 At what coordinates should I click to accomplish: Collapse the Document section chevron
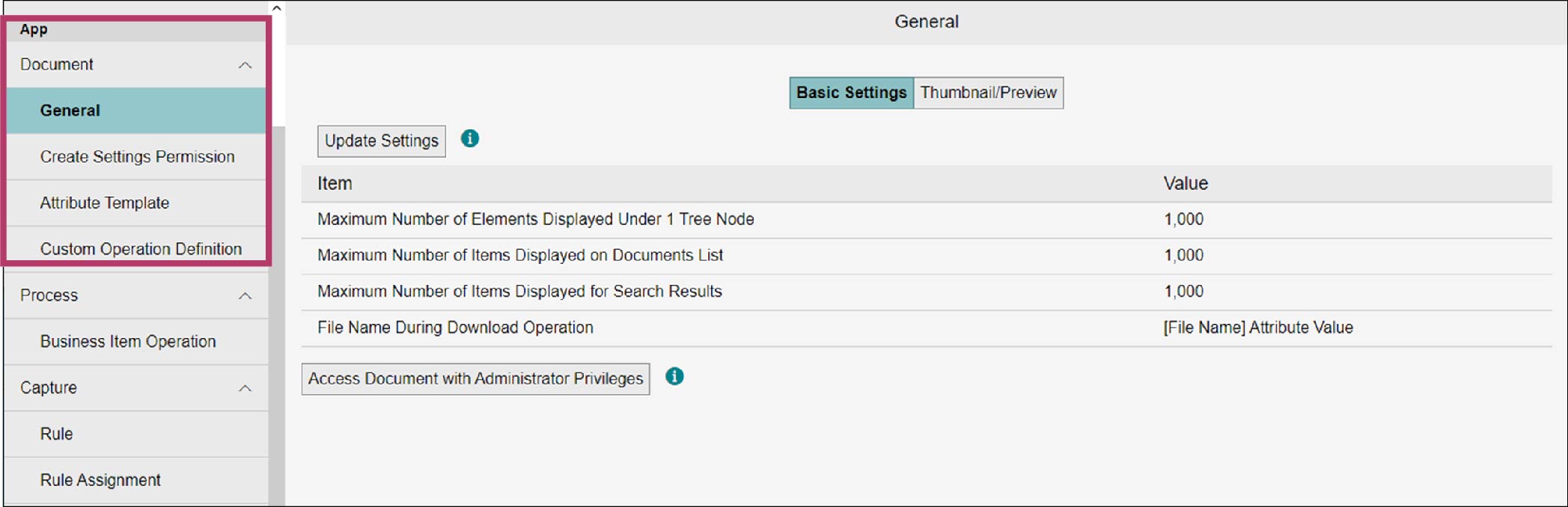(x=245, y=65)
